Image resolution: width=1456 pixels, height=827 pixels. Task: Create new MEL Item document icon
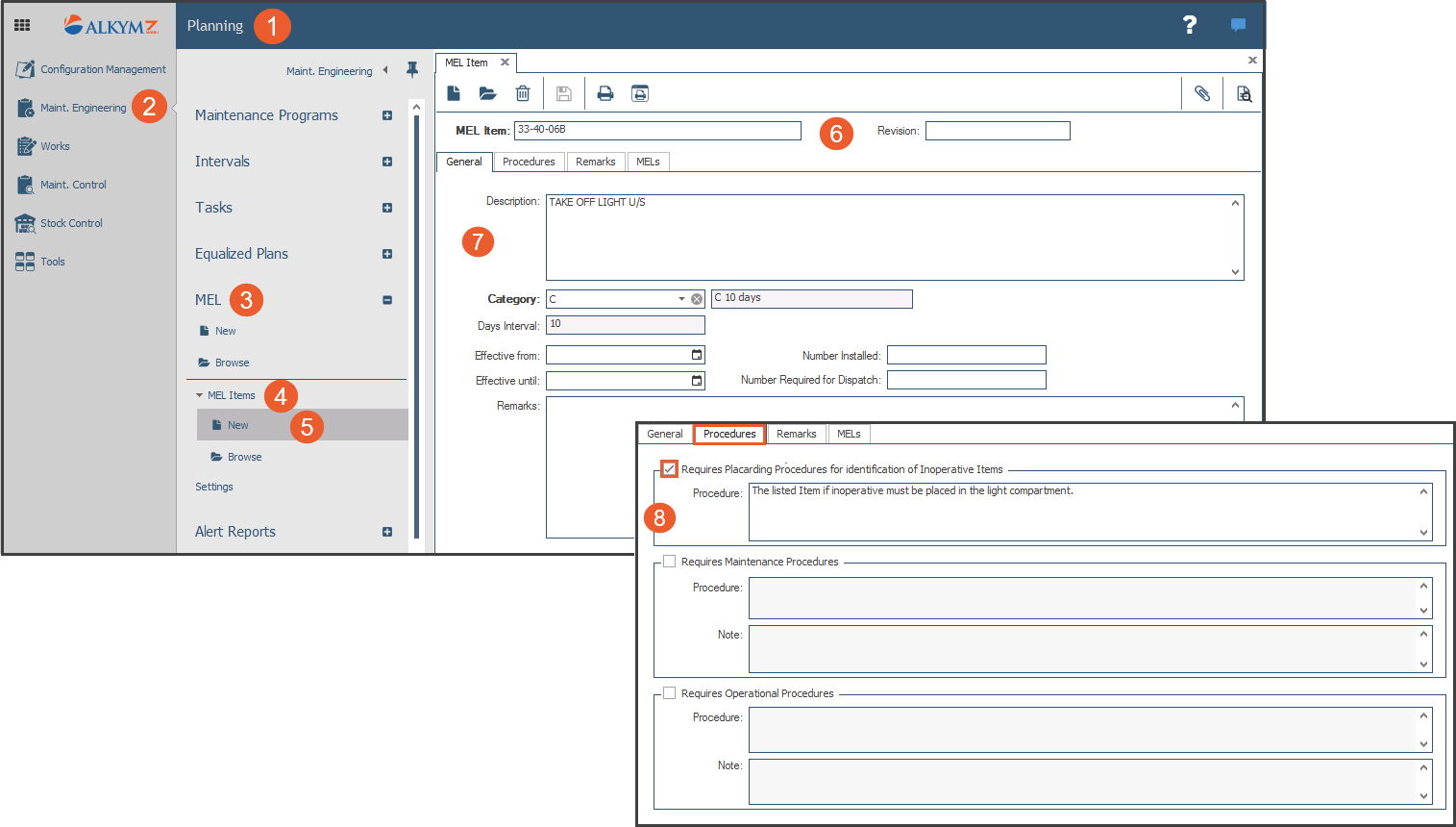point(454,93)
